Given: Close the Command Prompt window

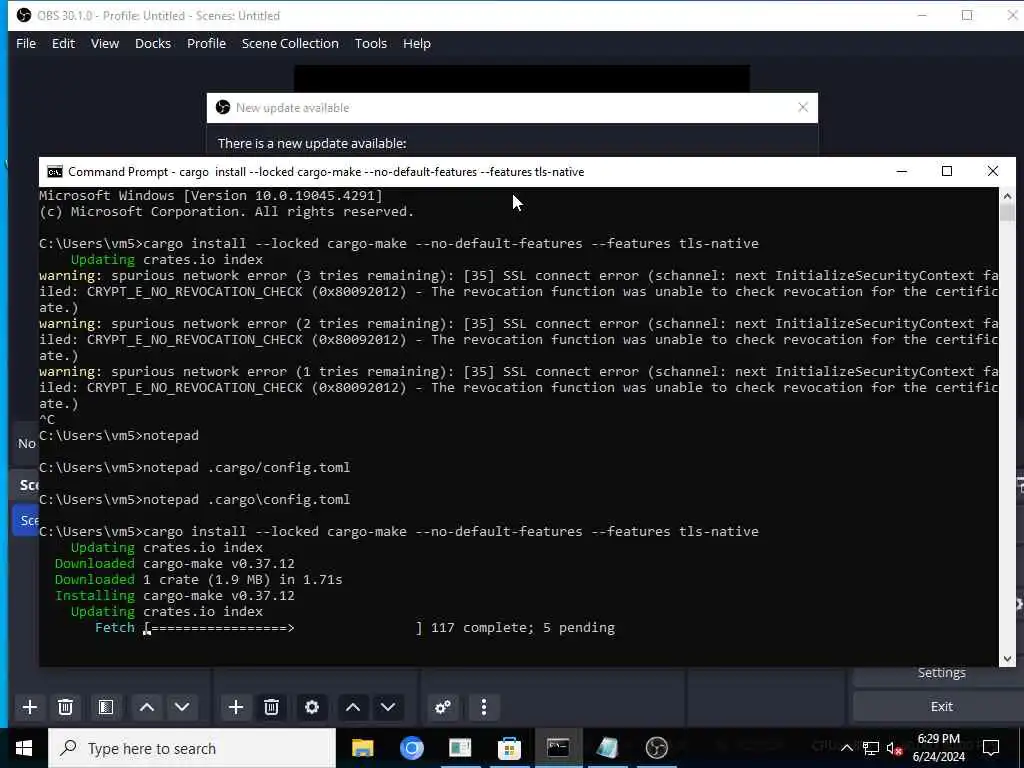Looking at the screenshot, I should 993,171.
